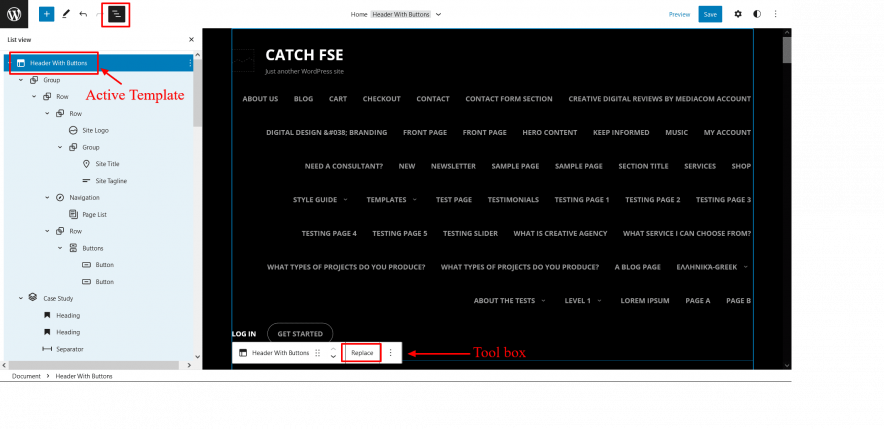This screenshot has width=884, height=429.
Task: Open the Header With Buttons template dropdown
Action: click(439, 15)
